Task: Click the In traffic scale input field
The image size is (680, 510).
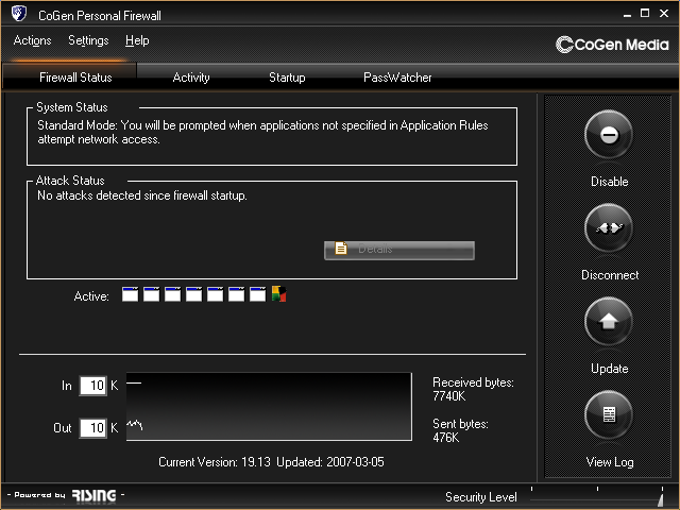Action: click(93, 385)
